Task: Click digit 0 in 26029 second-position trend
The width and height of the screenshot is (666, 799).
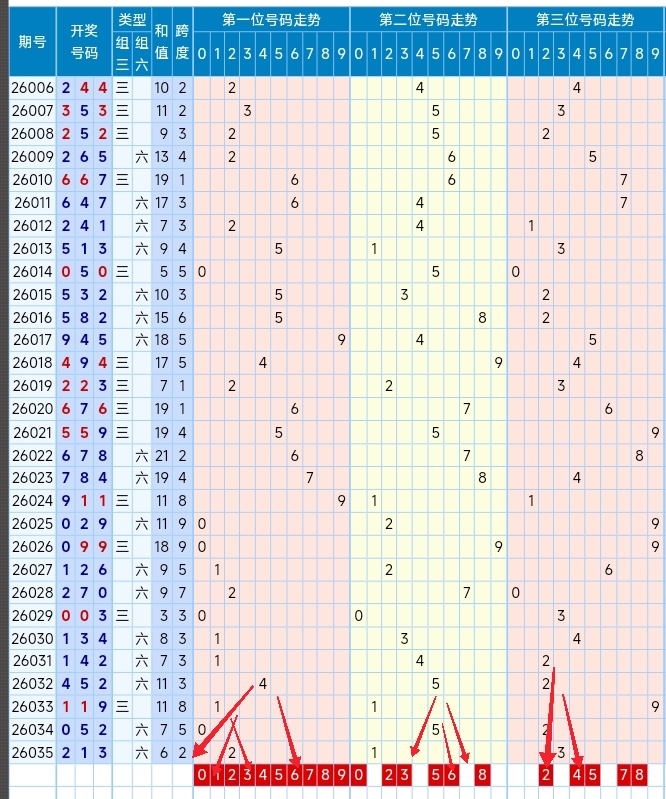Action: 358,616
